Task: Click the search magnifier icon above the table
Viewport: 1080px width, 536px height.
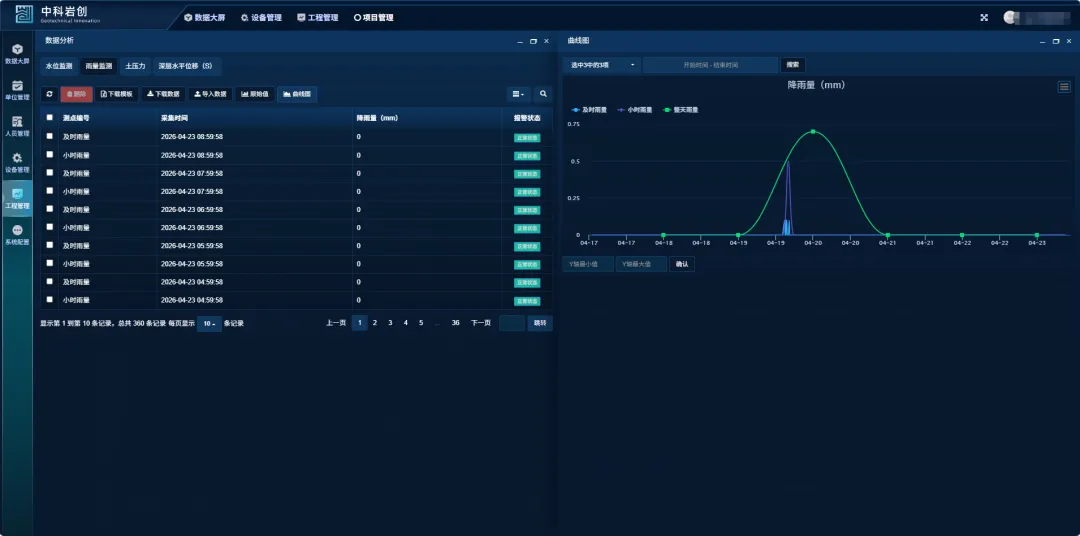Action: coord(543,94)
